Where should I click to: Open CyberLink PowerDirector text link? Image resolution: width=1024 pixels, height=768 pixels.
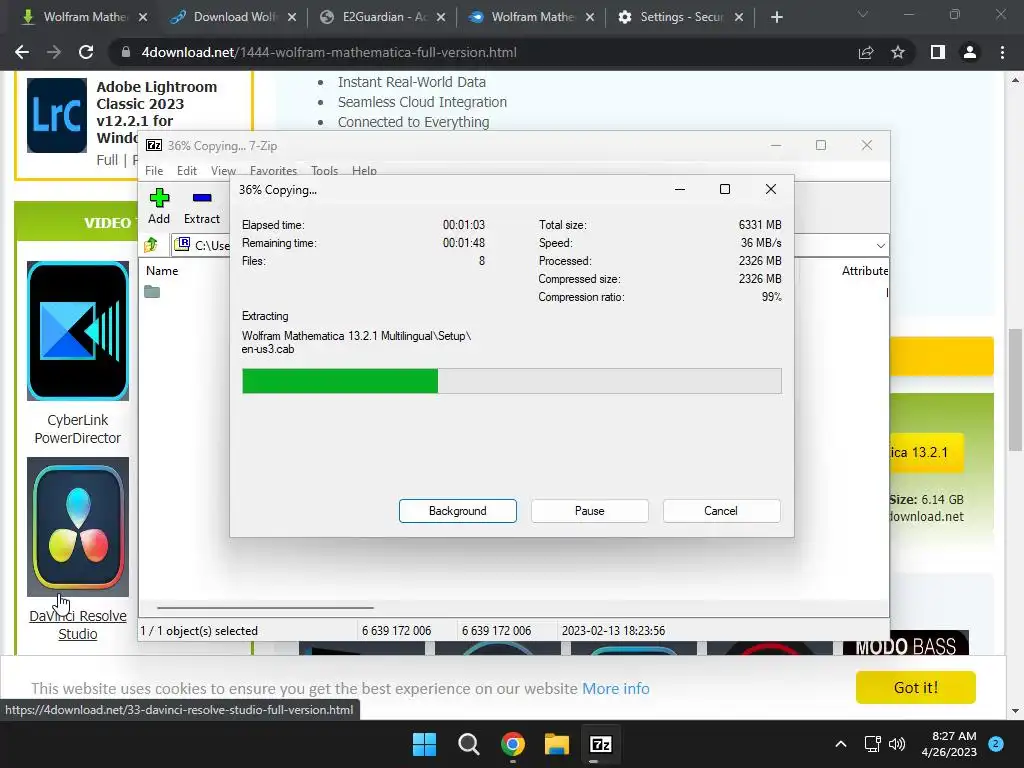(x=78, y=429)
